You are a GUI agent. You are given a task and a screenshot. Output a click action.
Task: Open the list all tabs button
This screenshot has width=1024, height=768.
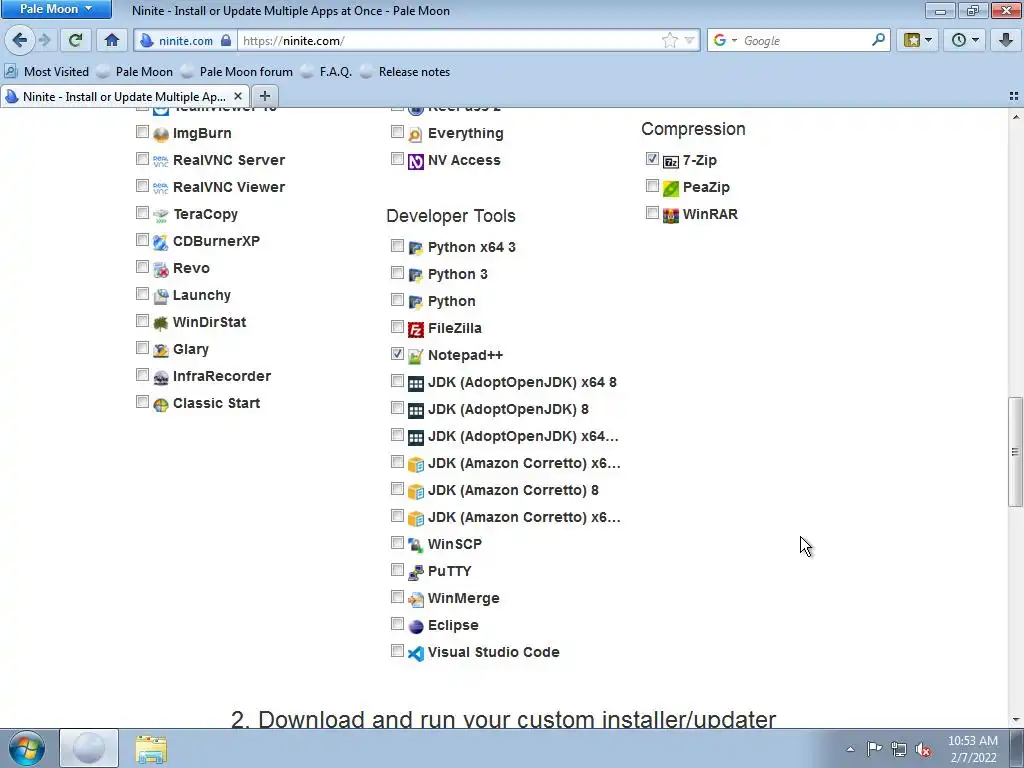pyautogui.click(x=1014, y=96)
